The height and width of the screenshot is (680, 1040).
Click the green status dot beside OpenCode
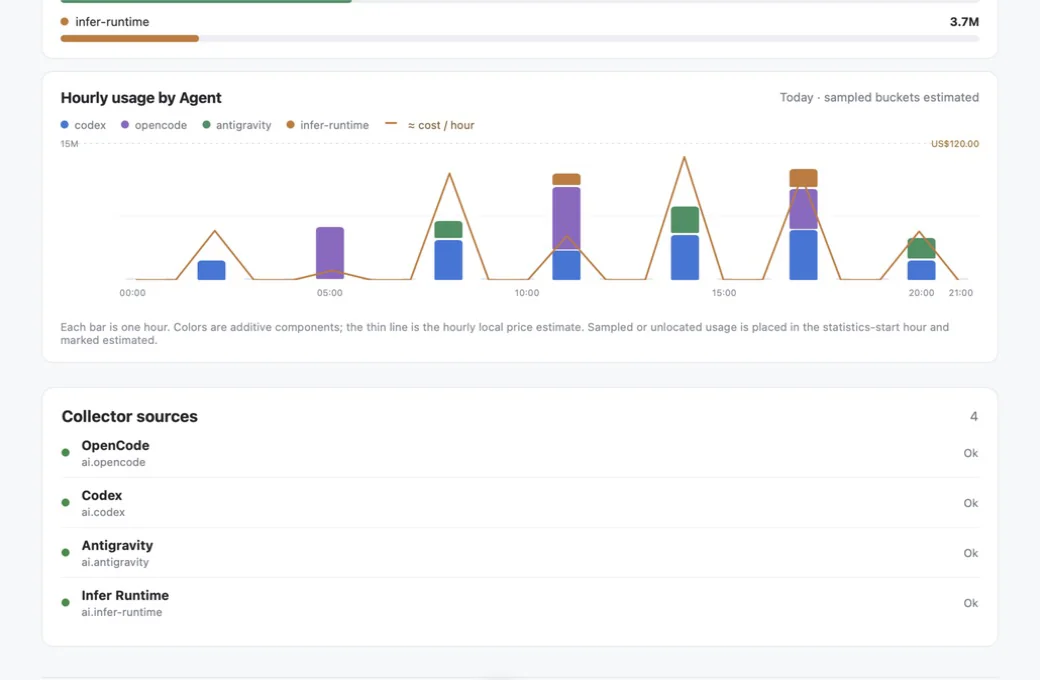tap(65, 452)
